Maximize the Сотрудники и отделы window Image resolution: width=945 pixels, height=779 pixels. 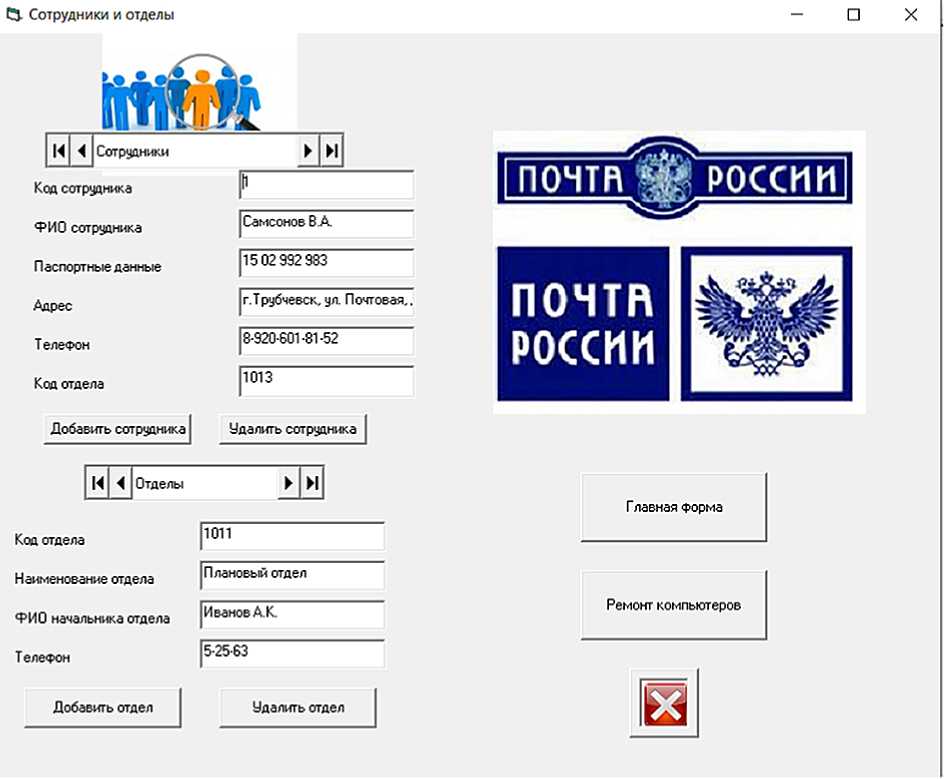[853, 14]
